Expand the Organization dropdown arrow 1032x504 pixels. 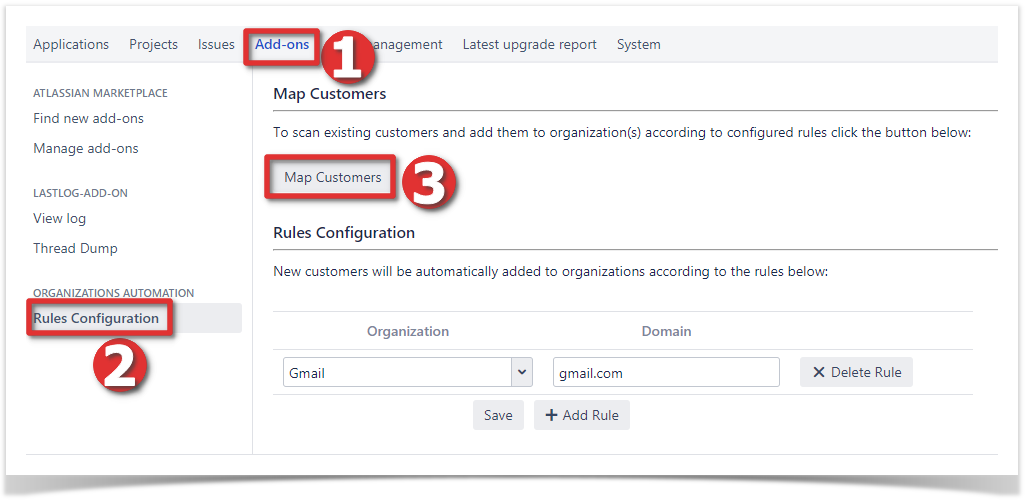point(521,372)
